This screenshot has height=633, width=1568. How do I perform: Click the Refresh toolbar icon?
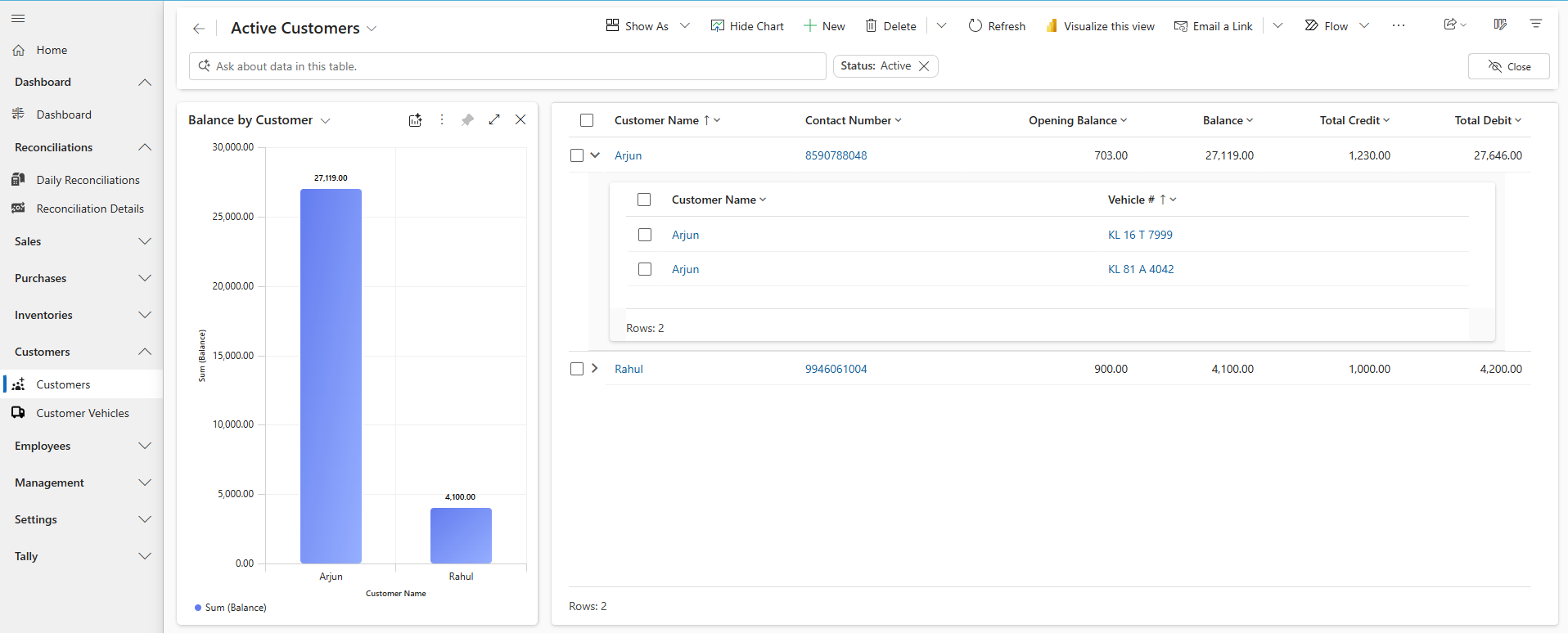coord(975,26)
